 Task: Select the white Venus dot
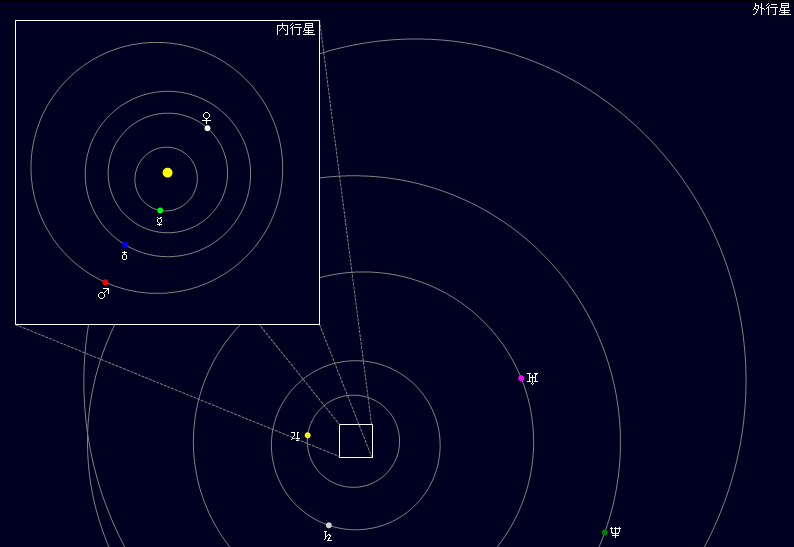coord(208,128)
